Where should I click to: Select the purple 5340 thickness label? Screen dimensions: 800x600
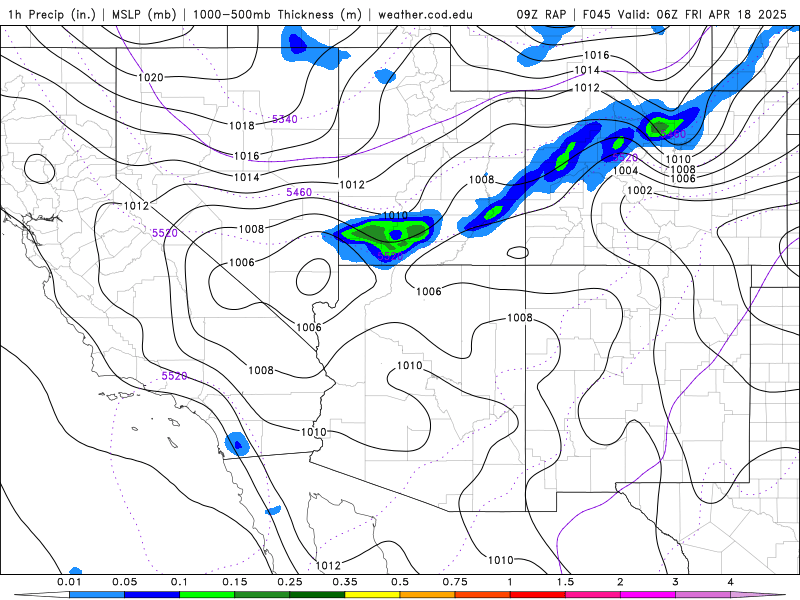284,119
